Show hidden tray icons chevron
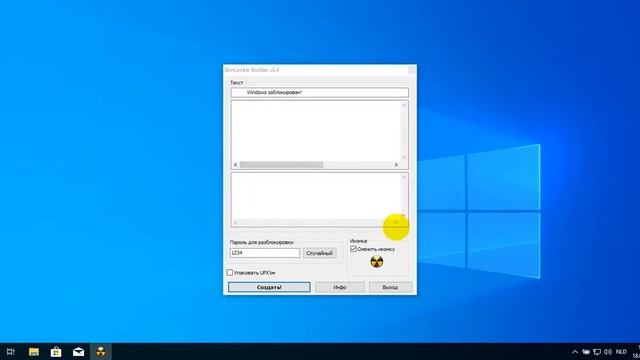This screenshot has width=640, height=360. coord(575,351)
